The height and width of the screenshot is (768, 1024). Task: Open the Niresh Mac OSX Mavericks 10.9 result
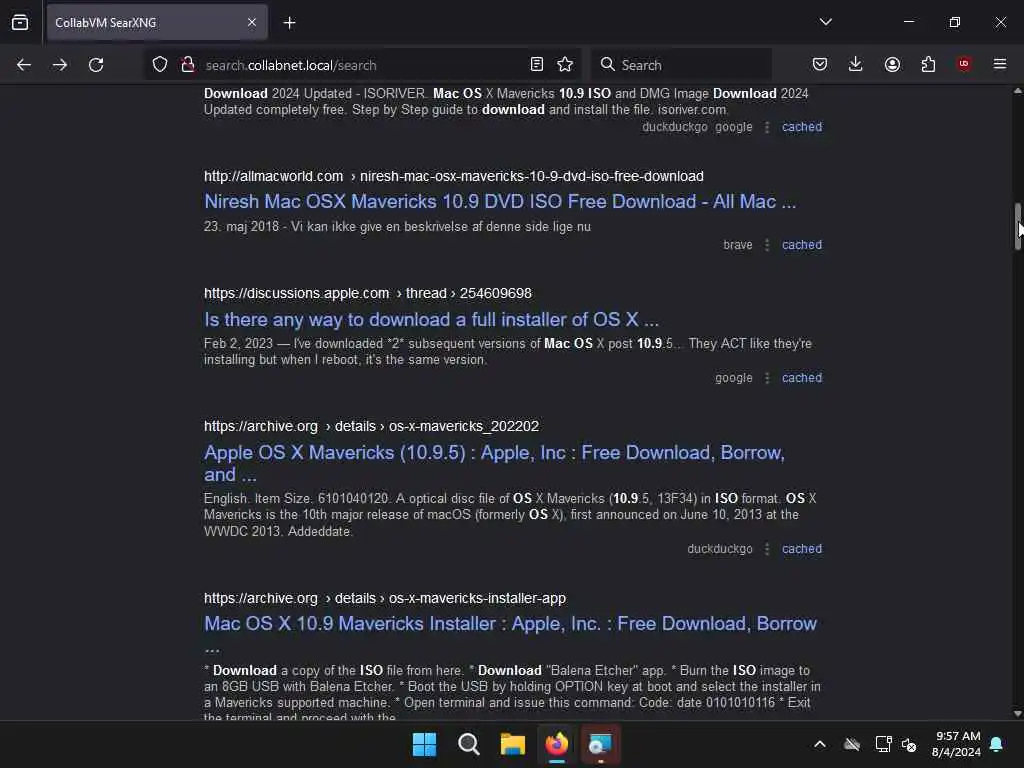coord(500,202)
